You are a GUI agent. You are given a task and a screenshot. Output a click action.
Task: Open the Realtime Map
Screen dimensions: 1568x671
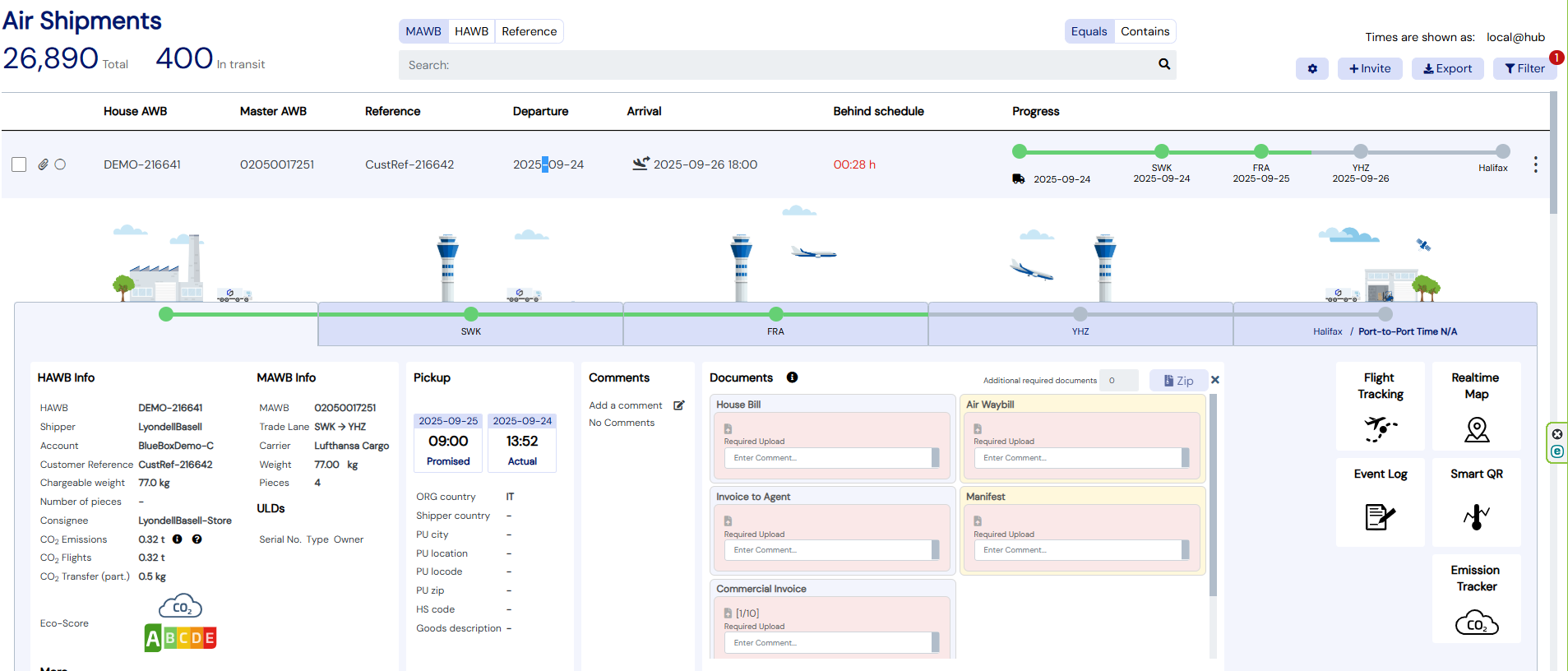1476,407
